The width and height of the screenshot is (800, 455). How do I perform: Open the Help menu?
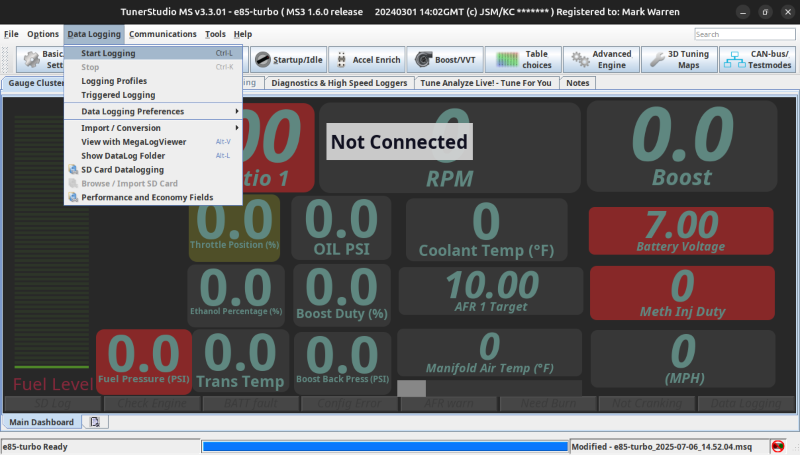point(243,34)
